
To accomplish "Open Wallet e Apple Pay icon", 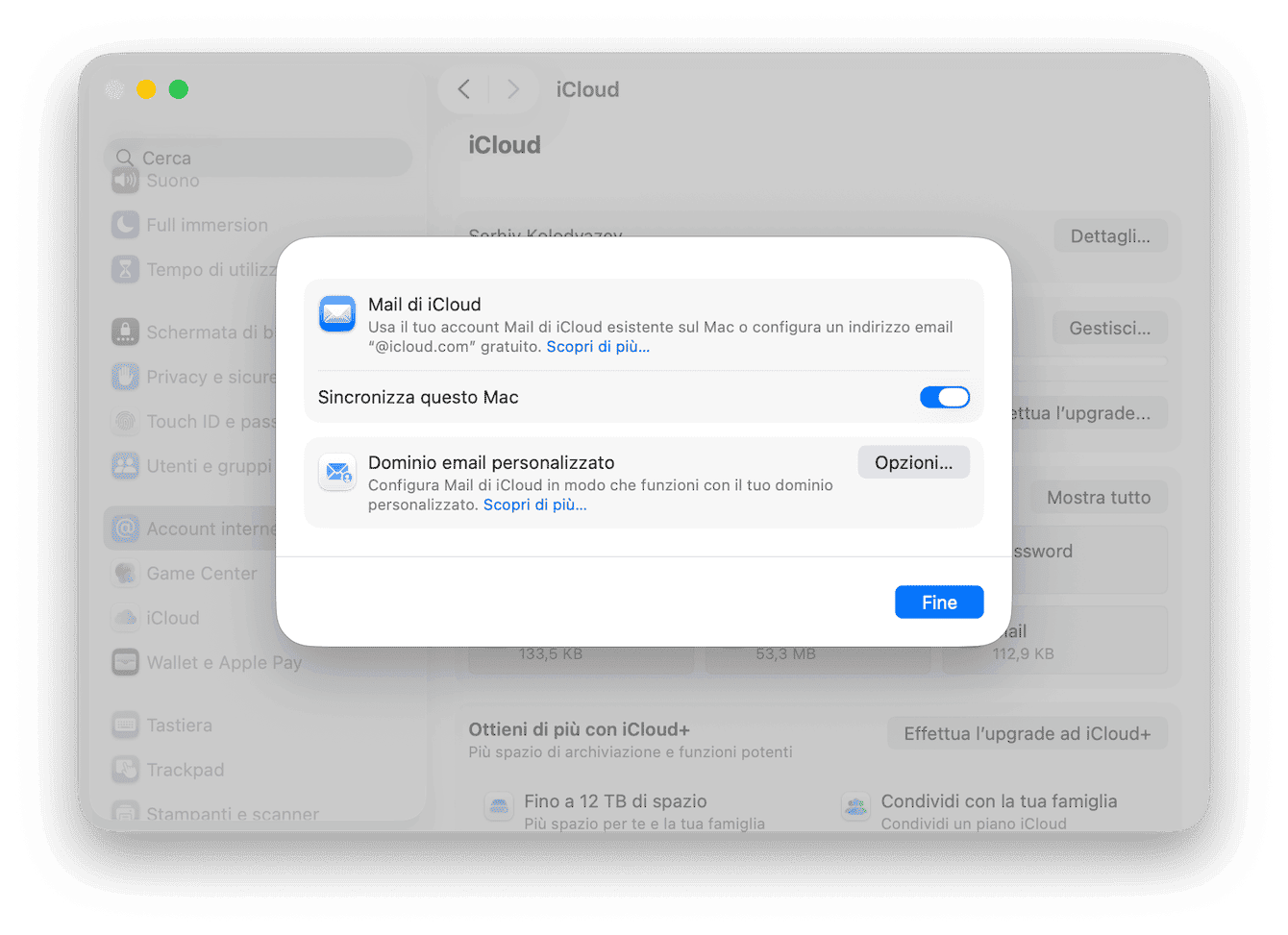I will (125, 662).
